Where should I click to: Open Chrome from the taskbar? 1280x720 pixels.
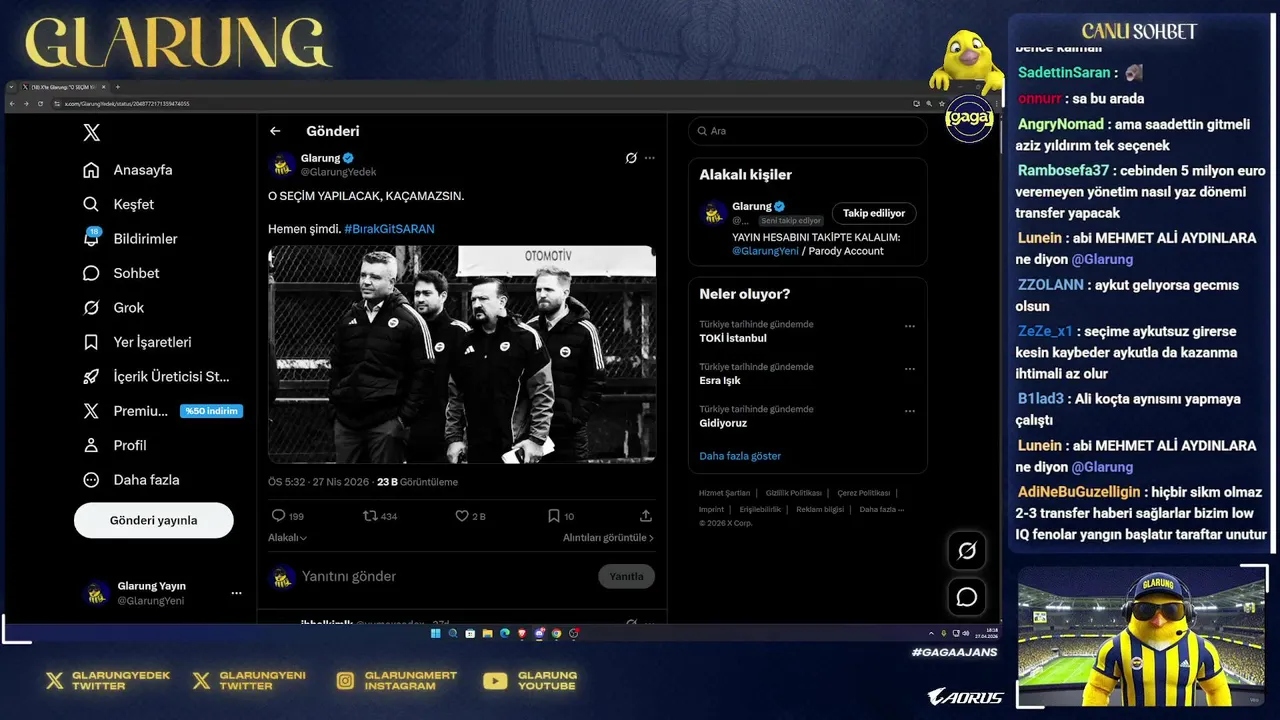point(556,633)
